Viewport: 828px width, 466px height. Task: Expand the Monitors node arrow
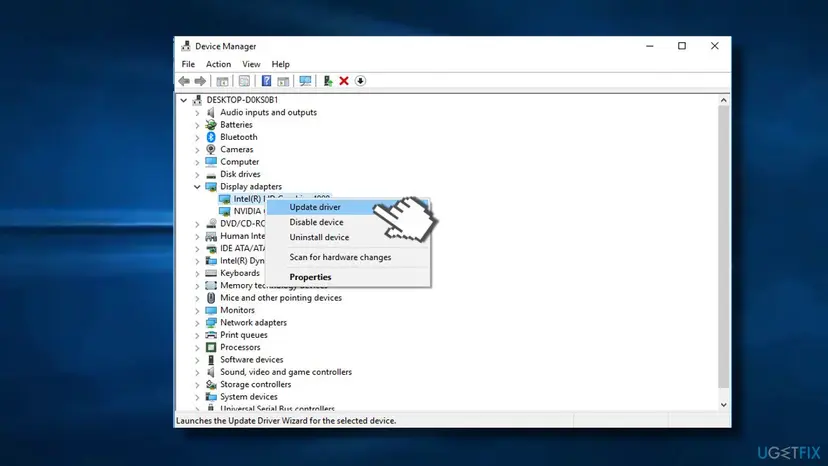pyautogui.click(x=197, y=310)
